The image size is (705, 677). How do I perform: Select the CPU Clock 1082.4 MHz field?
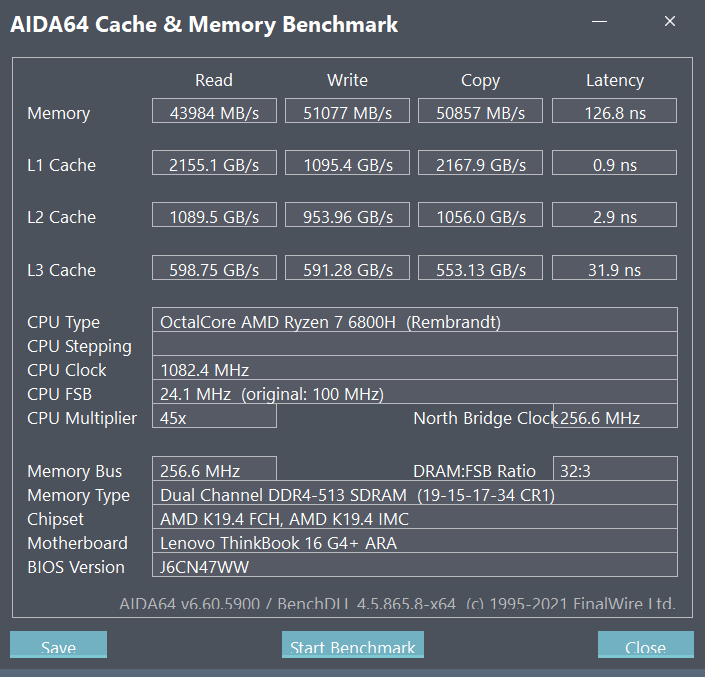coord(415,368)
